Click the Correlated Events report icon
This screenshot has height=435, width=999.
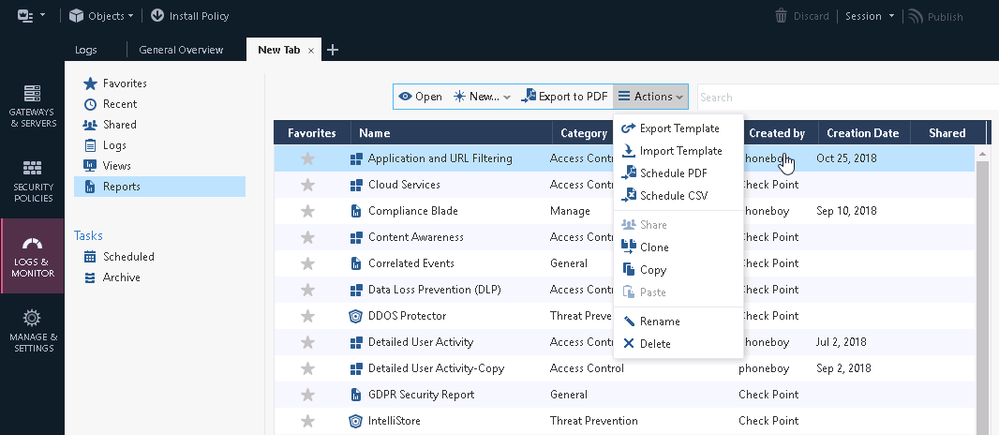coord(356,263)
